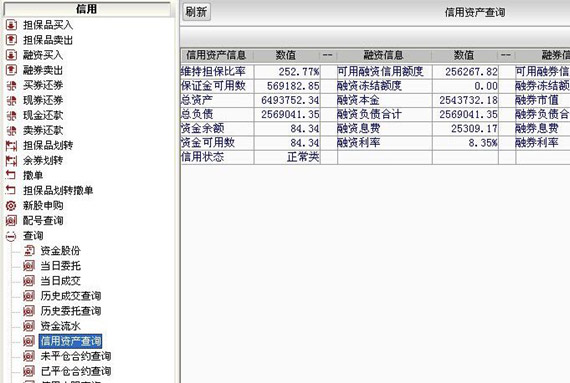Click the 买券还券 icon
Image resolution: width=570 pixels, height=383 pixels.
(11, 85)
